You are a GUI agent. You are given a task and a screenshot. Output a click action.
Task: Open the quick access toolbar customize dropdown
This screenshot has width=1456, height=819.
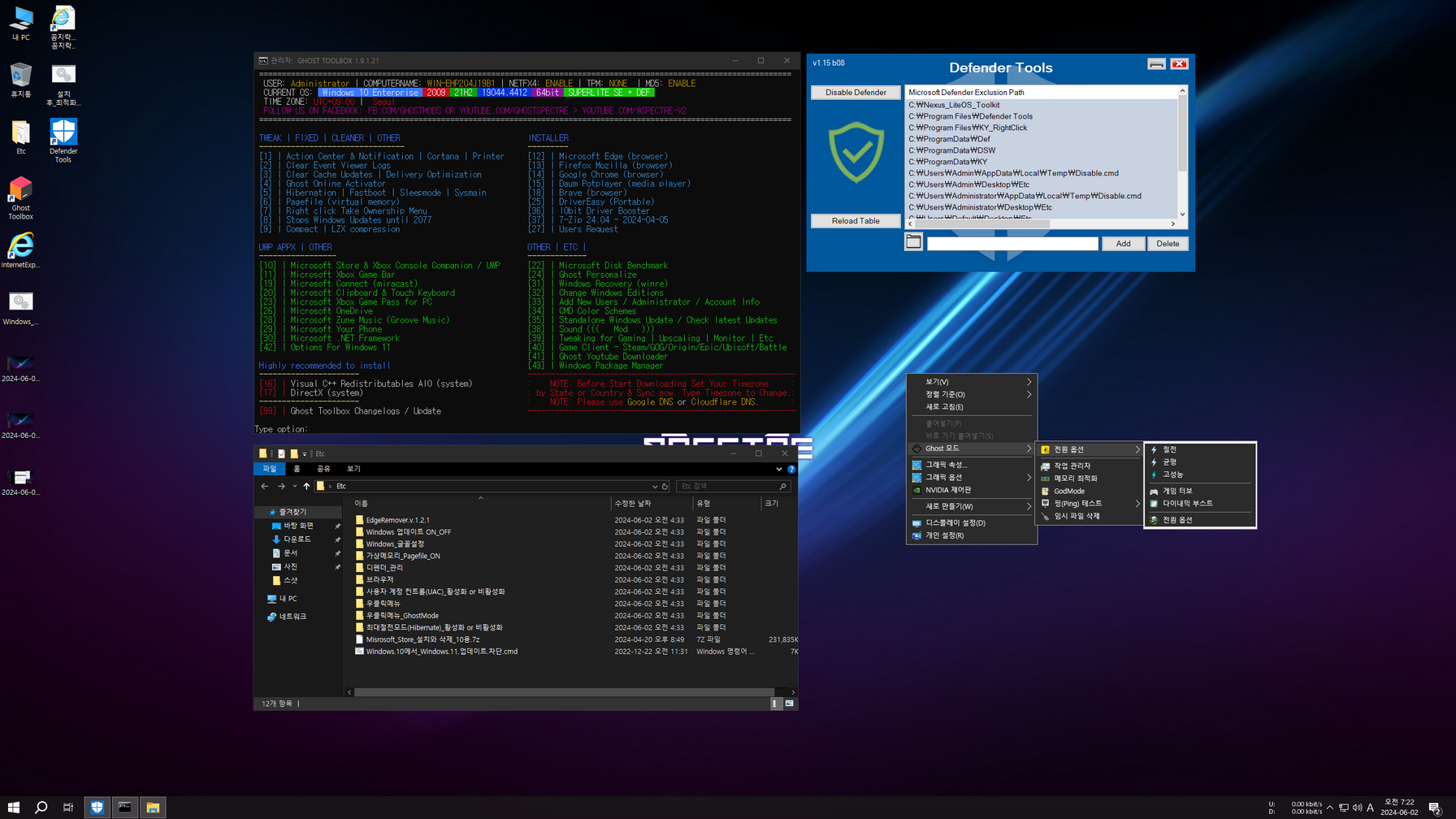(305, 454)
